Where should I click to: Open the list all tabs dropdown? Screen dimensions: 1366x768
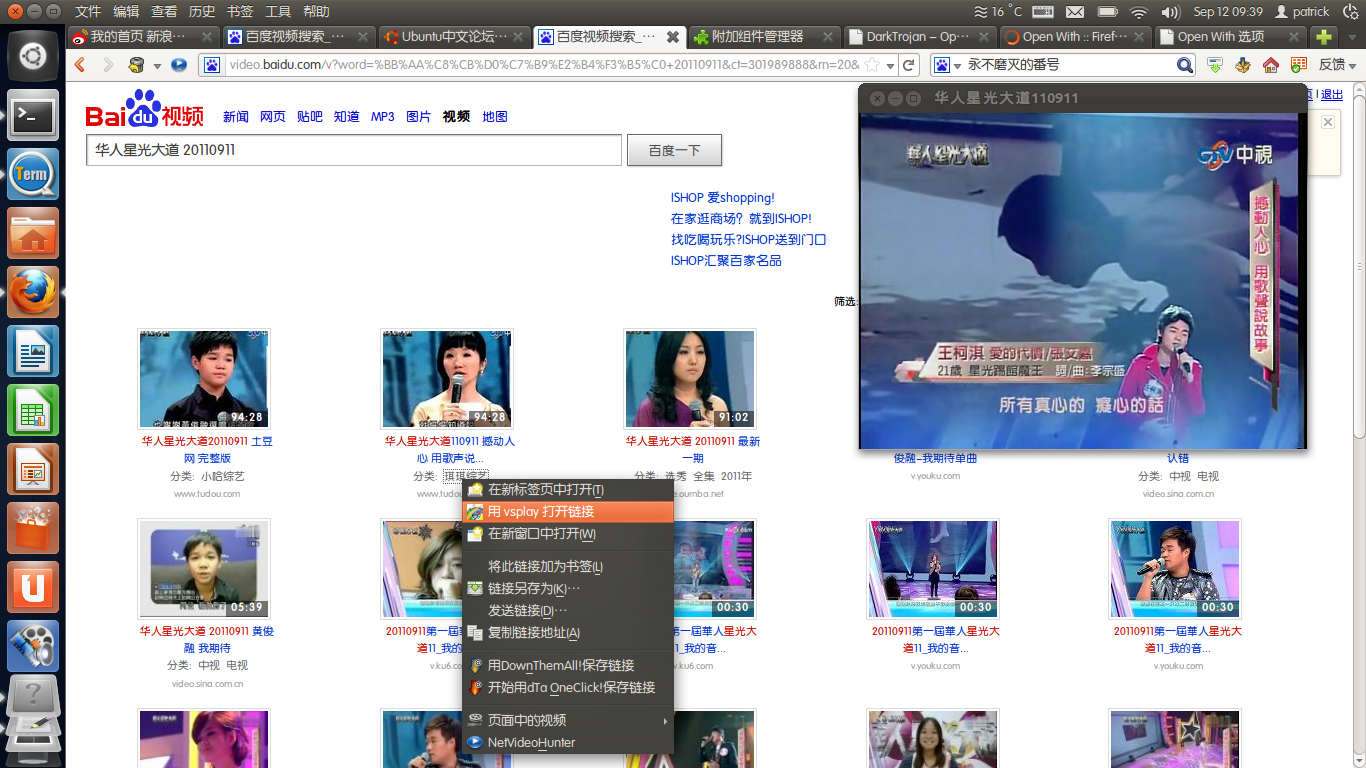1351,37
